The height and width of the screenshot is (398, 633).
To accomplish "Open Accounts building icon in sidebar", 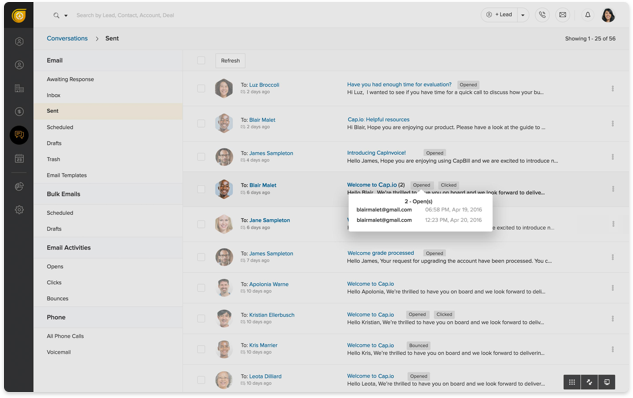I will tap(19, 88).
